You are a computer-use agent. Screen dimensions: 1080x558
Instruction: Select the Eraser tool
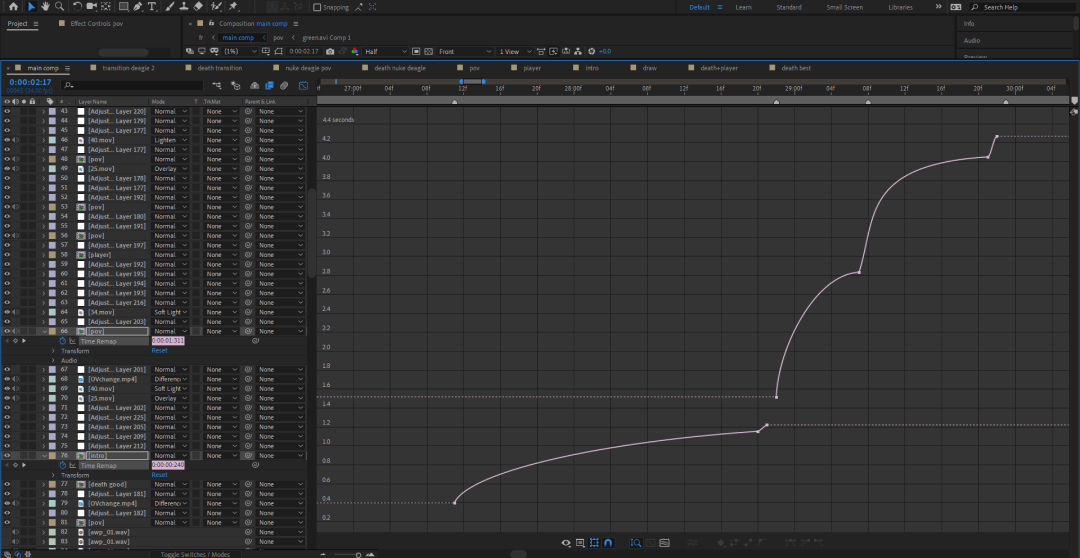pyautogui.click(x=198, y=7)
